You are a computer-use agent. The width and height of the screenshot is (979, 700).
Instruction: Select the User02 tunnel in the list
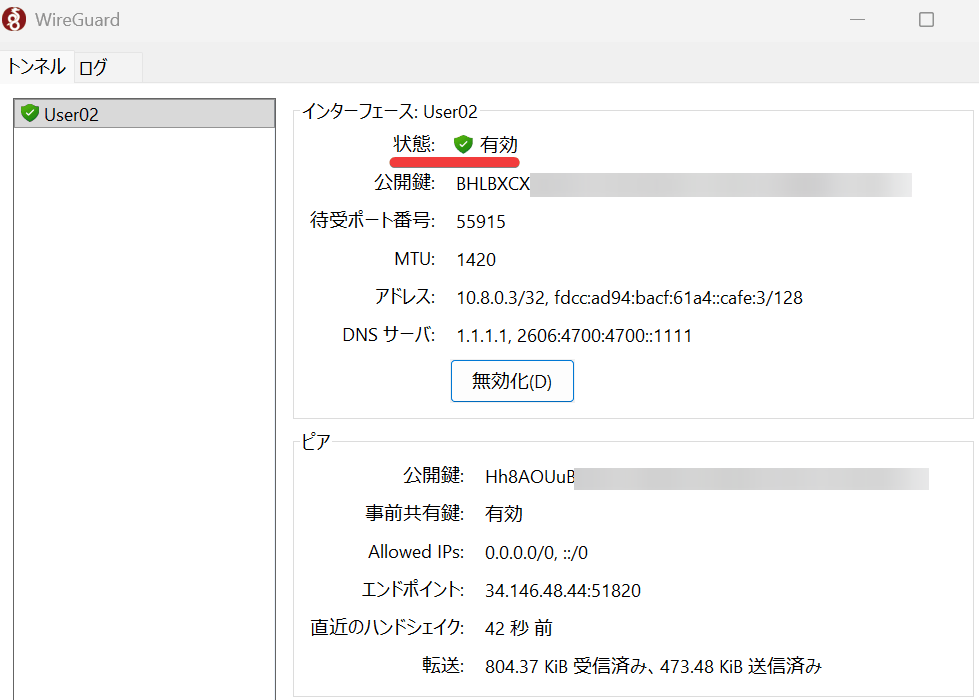pos(144,114)
